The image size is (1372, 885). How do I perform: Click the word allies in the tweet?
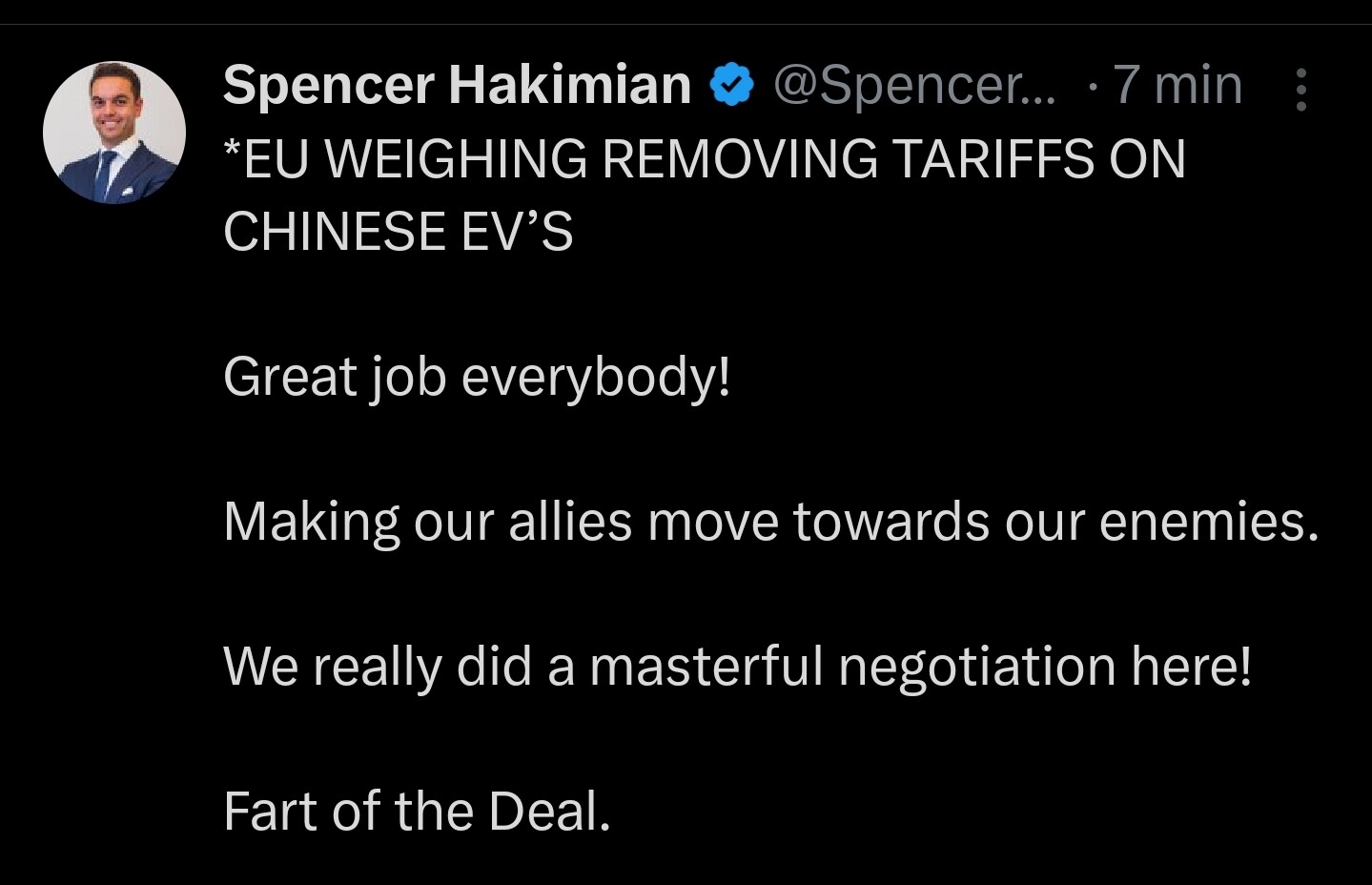point(570,522)
